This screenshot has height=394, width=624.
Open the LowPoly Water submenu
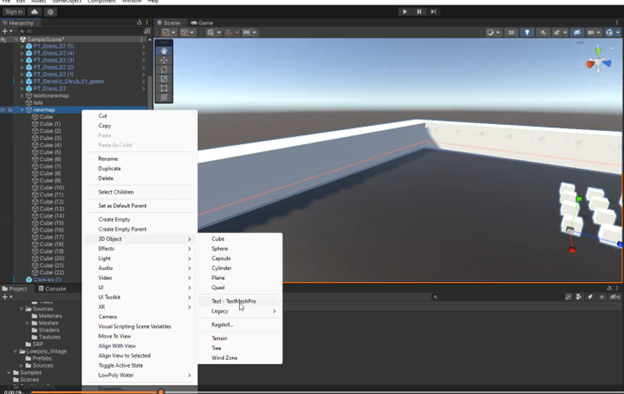140,375
